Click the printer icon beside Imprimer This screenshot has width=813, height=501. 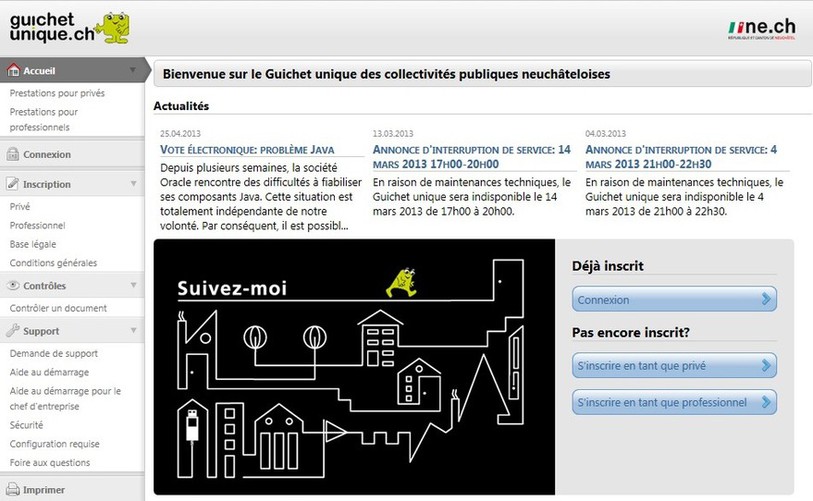point(13,489)
